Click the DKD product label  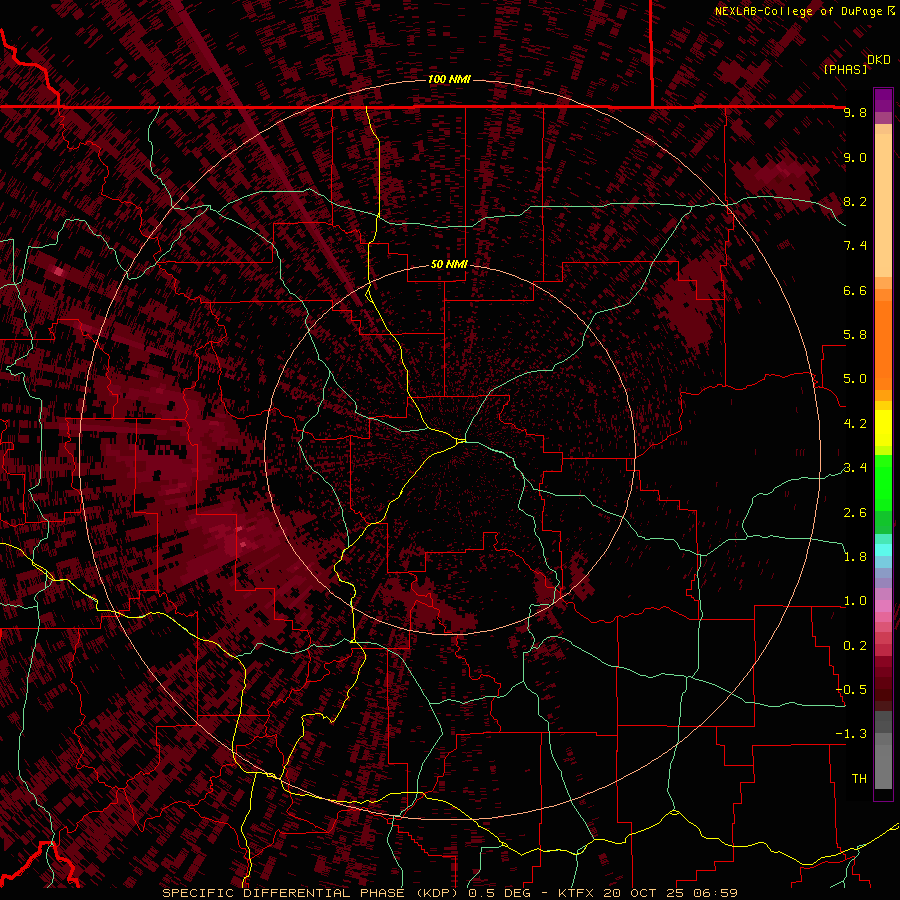878,60
